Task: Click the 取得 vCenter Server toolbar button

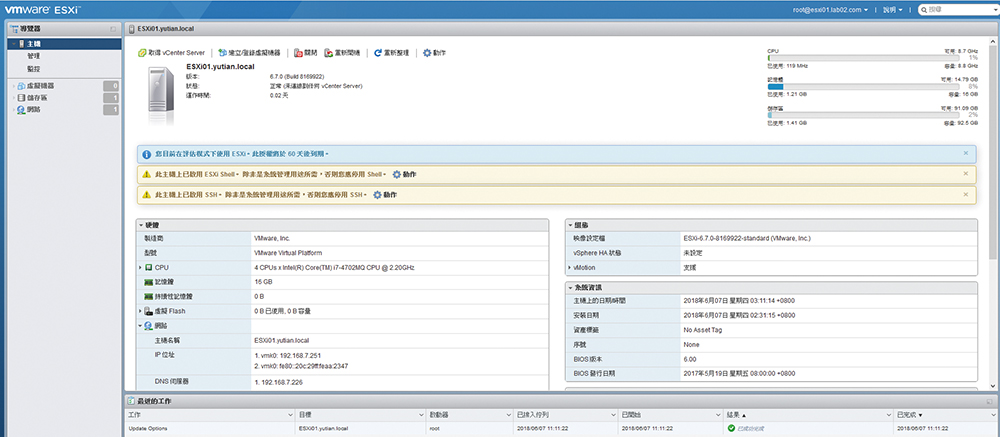Action: (x=172, y=52)
